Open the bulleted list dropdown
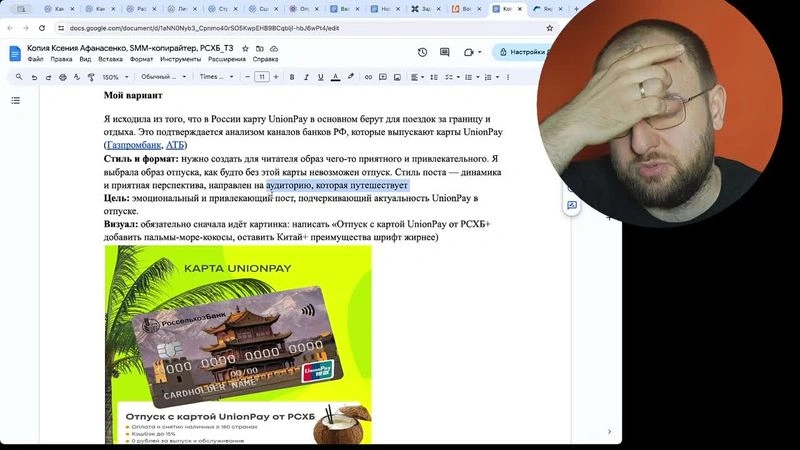Image resolution: width=800 pixels, height=450 pixels. pyautogui.click(x=471, y=77)
